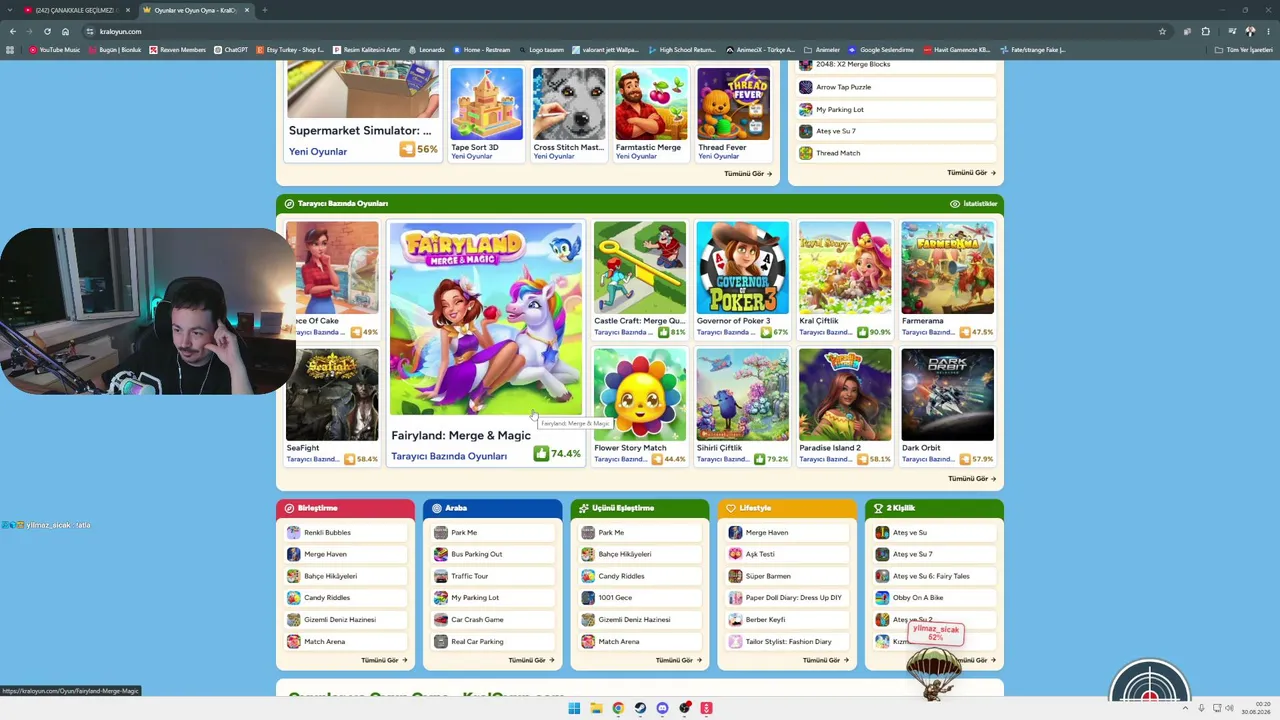Click Tümünü Gör in the Araba list

531,660
